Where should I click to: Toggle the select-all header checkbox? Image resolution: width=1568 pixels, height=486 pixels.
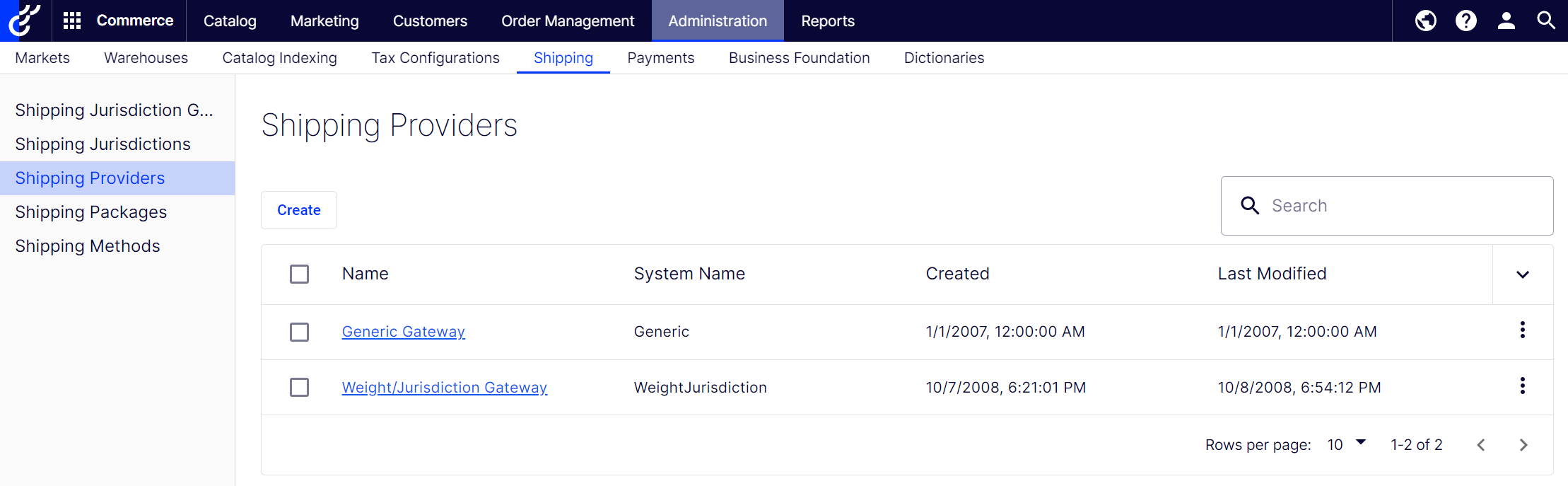pos(300,274)
